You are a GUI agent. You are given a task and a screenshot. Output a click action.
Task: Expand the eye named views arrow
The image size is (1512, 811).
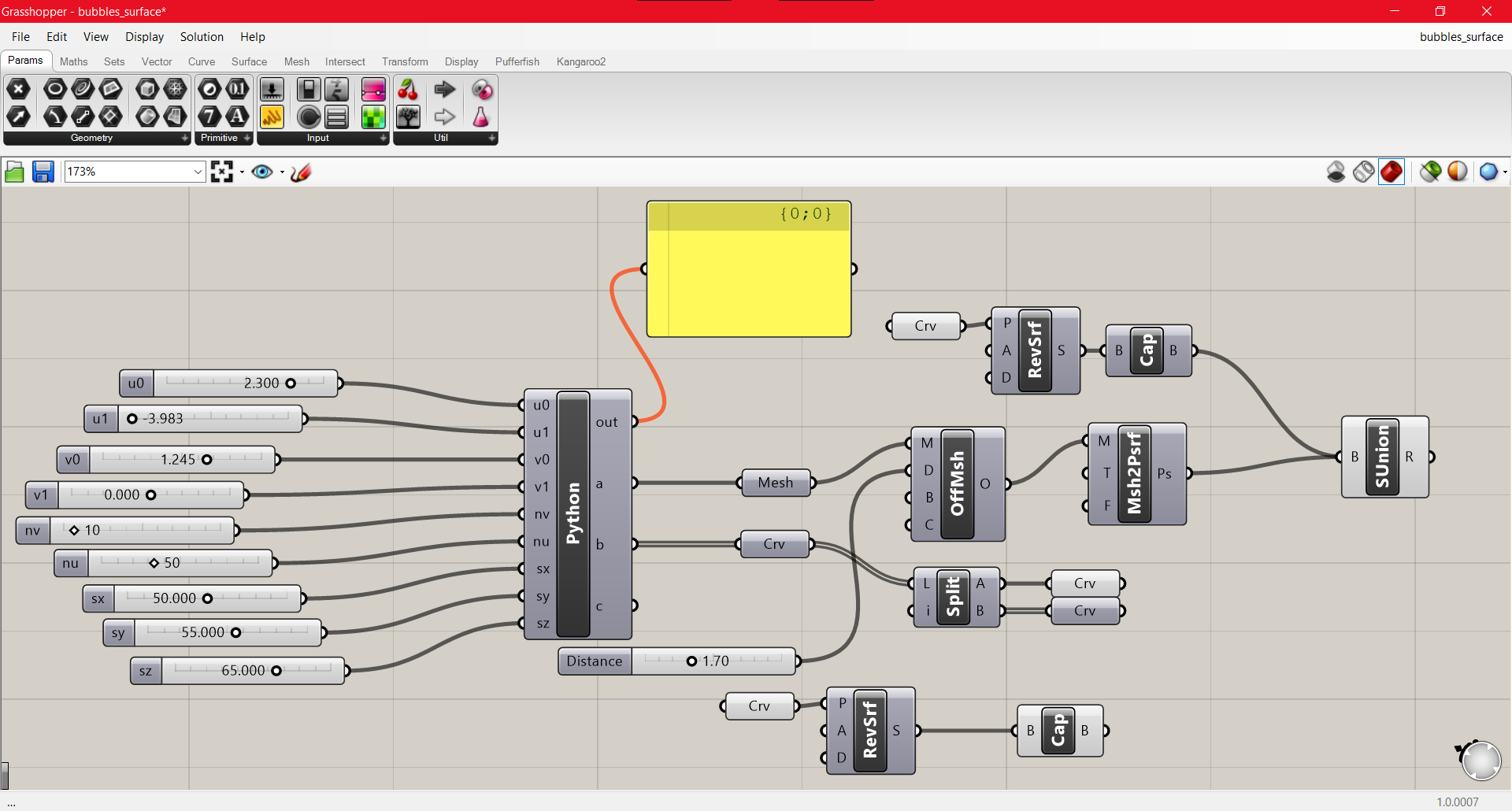tap(282, 172)
